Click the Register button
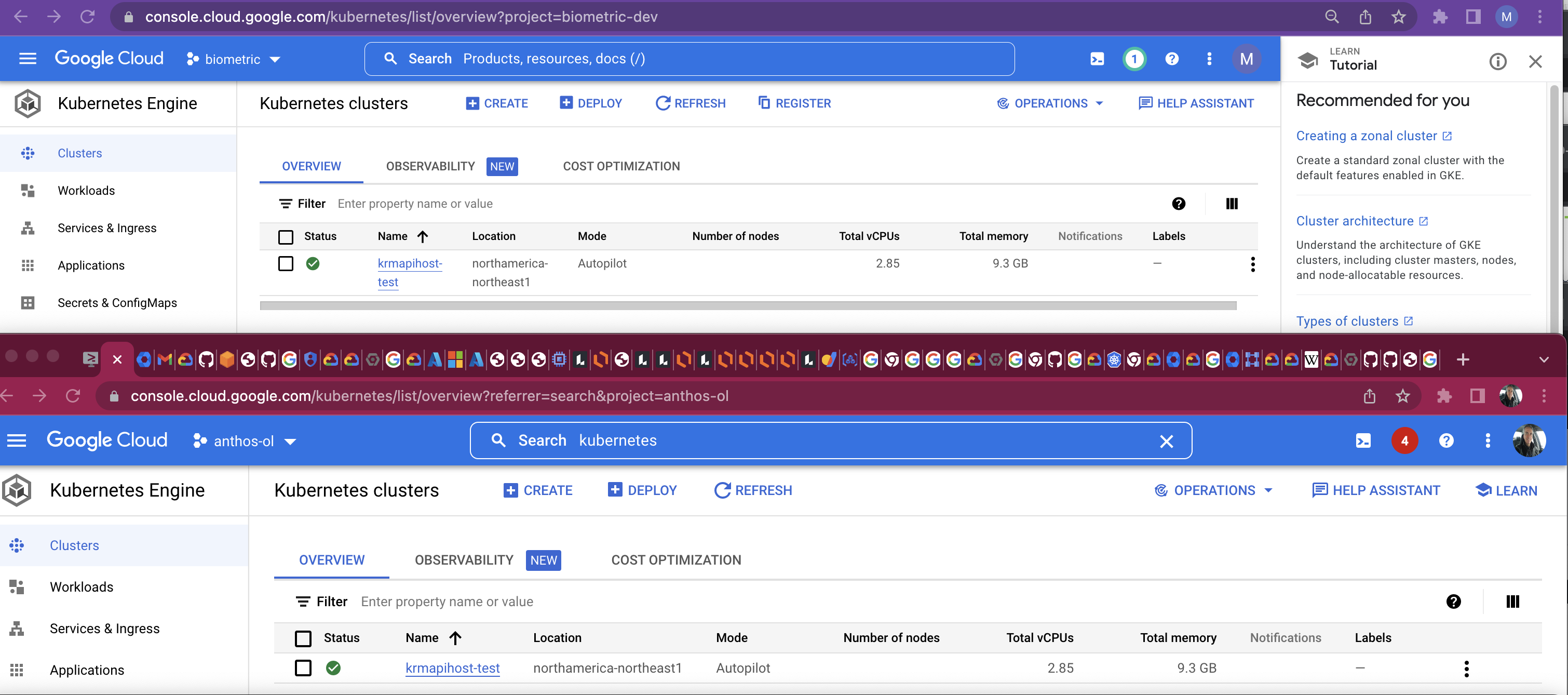This screenshot has width=1568, height=695. click(794, 103)
